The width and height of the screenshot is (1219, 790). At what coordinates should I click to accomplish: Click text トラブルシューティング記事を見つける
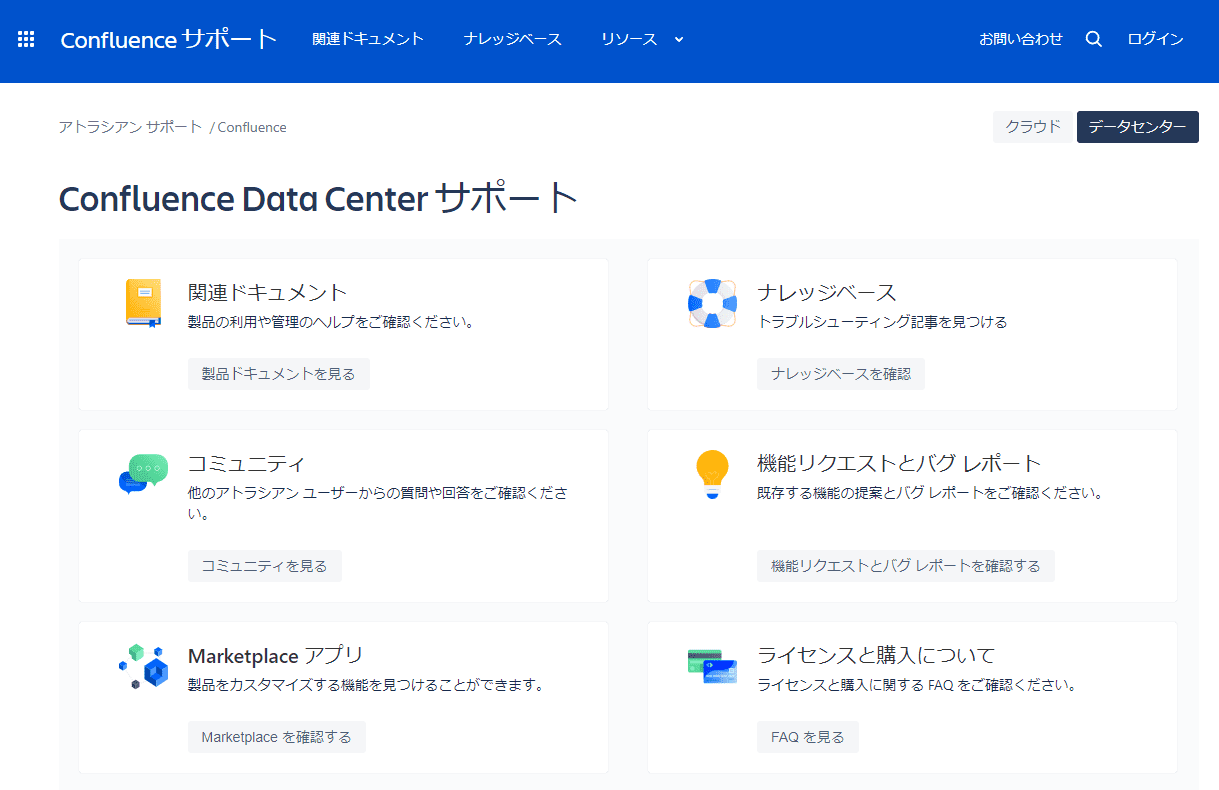pos(883,322)
